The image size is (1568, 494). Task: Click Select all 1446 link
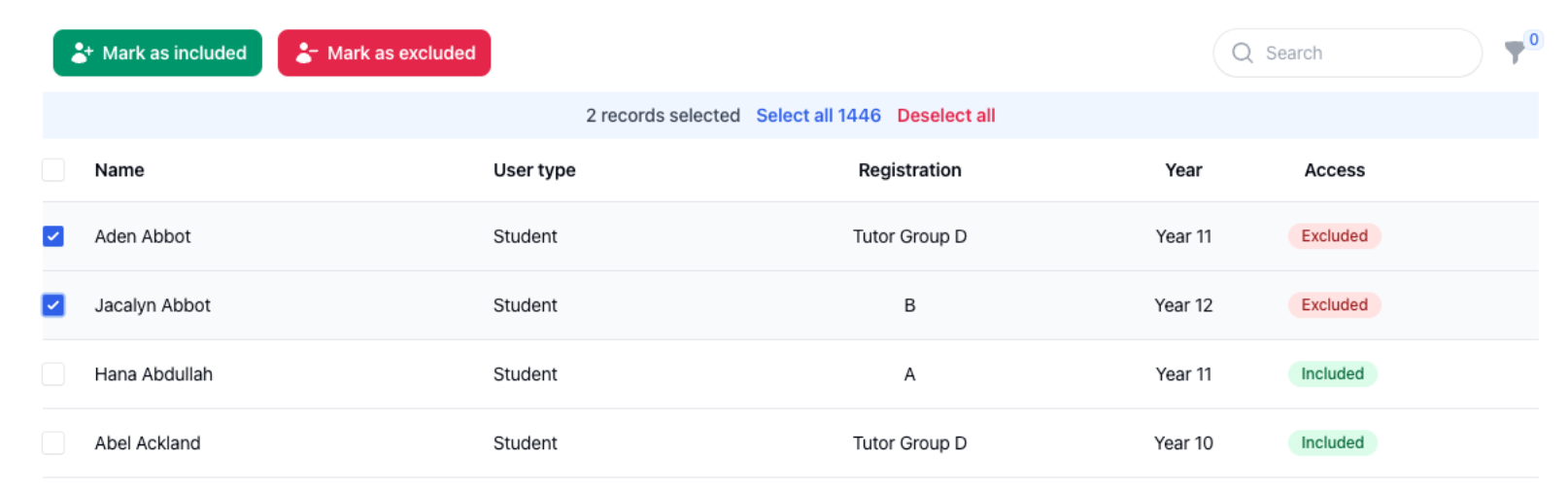pos(818,116)
